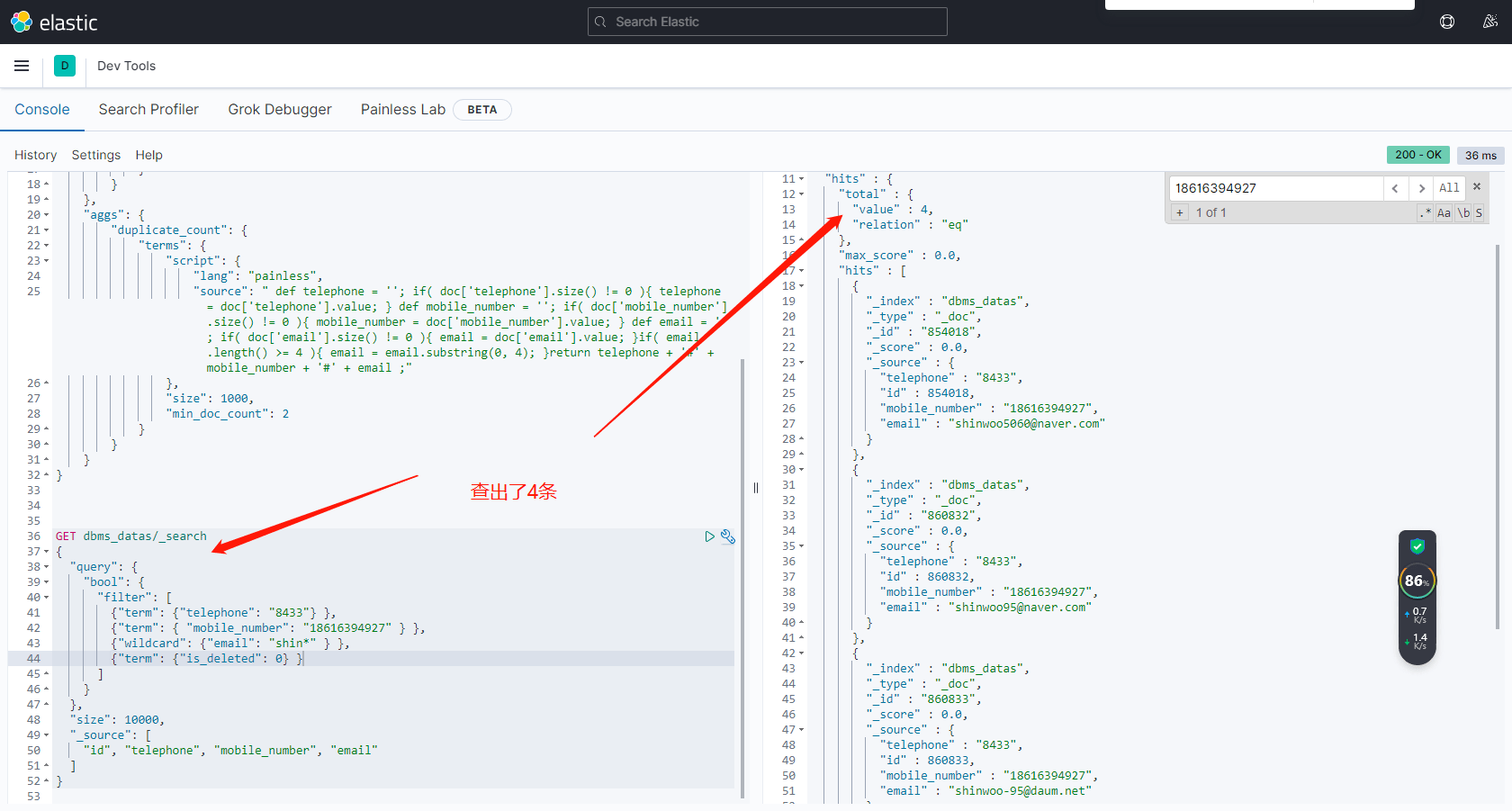Toggle case sensitive search (Aa)
The height and width of the screenshot is (811, 1512).
click(x=1444, y=212)
